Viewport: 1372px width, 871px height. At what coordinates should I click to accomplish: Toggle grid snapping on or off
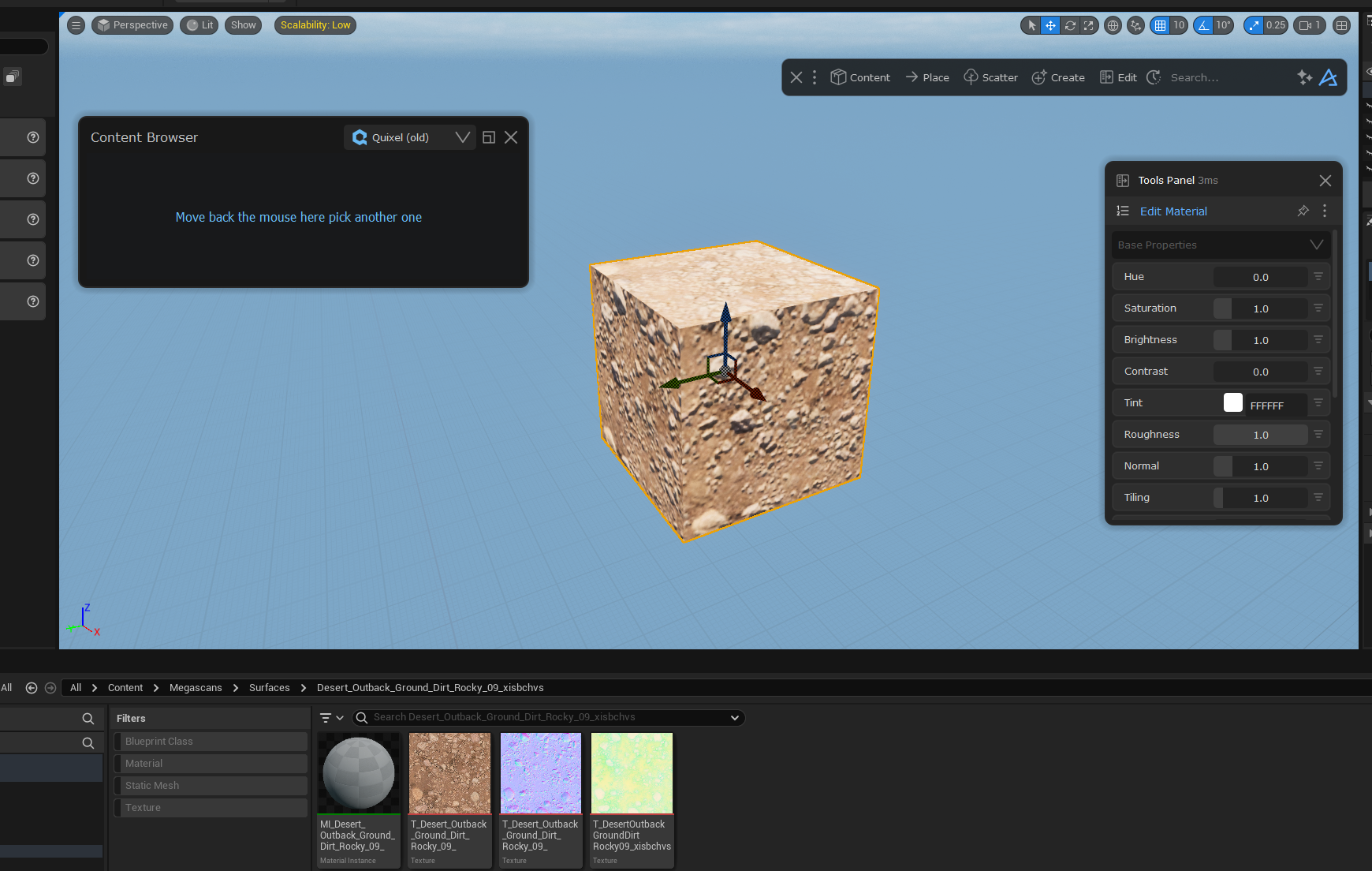[1160, 25]
